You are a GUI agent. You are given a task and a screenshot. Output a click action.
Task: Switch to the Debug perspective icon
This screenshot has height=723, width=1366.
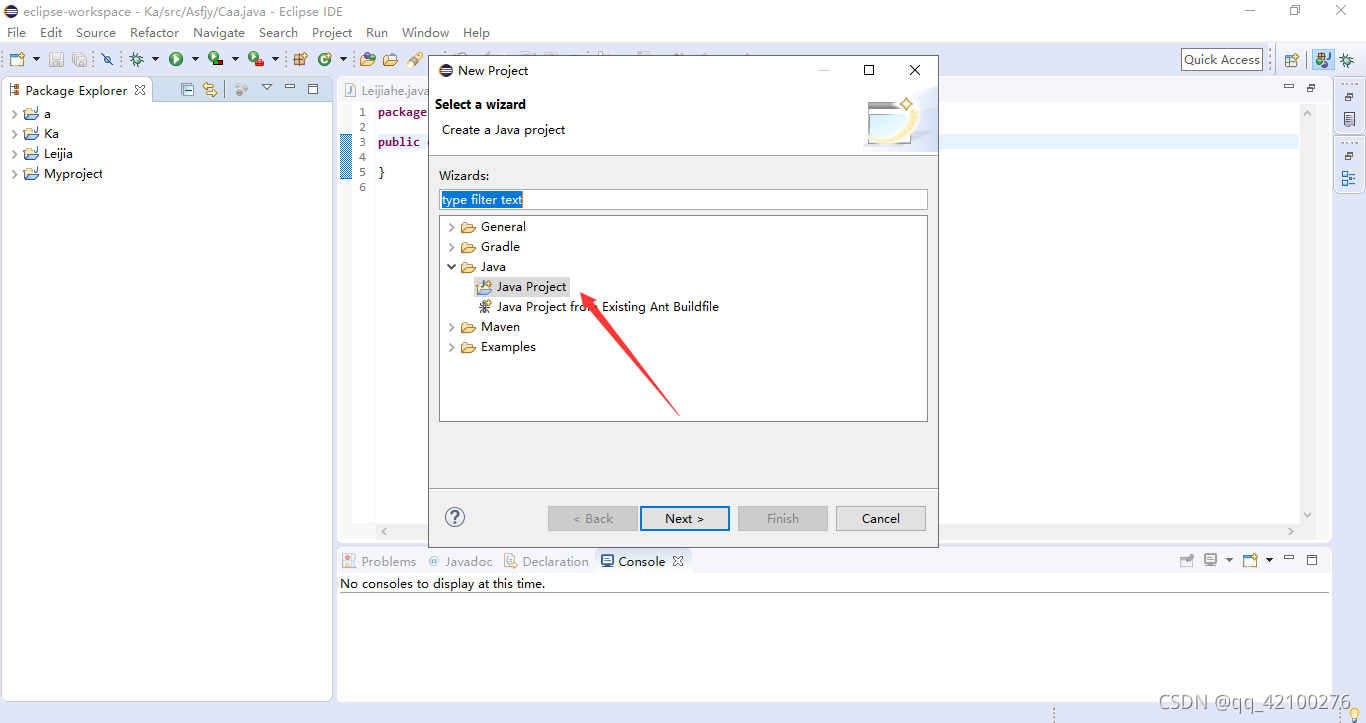1345,60
